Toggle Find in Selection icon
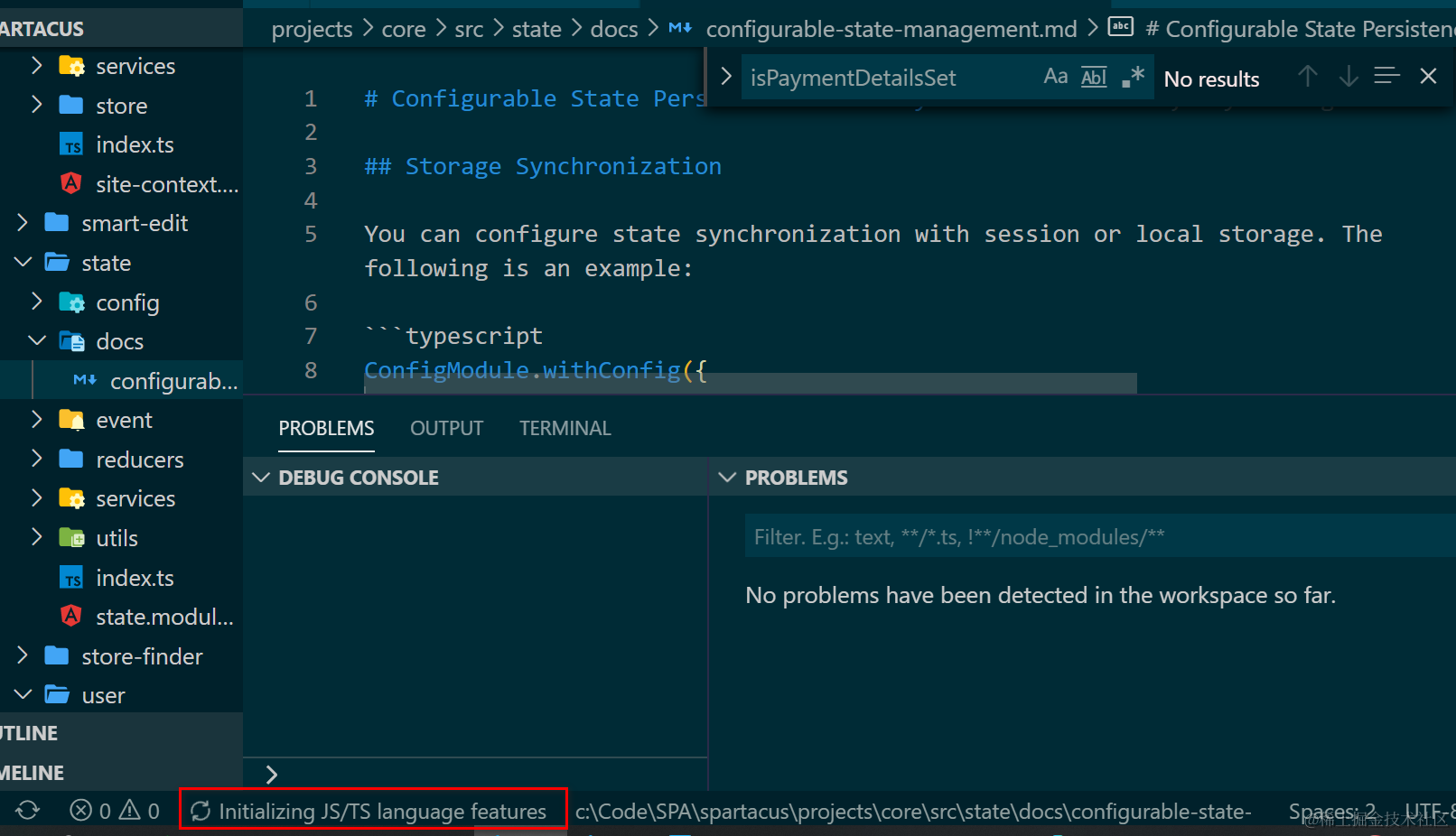 (1386, 77)
